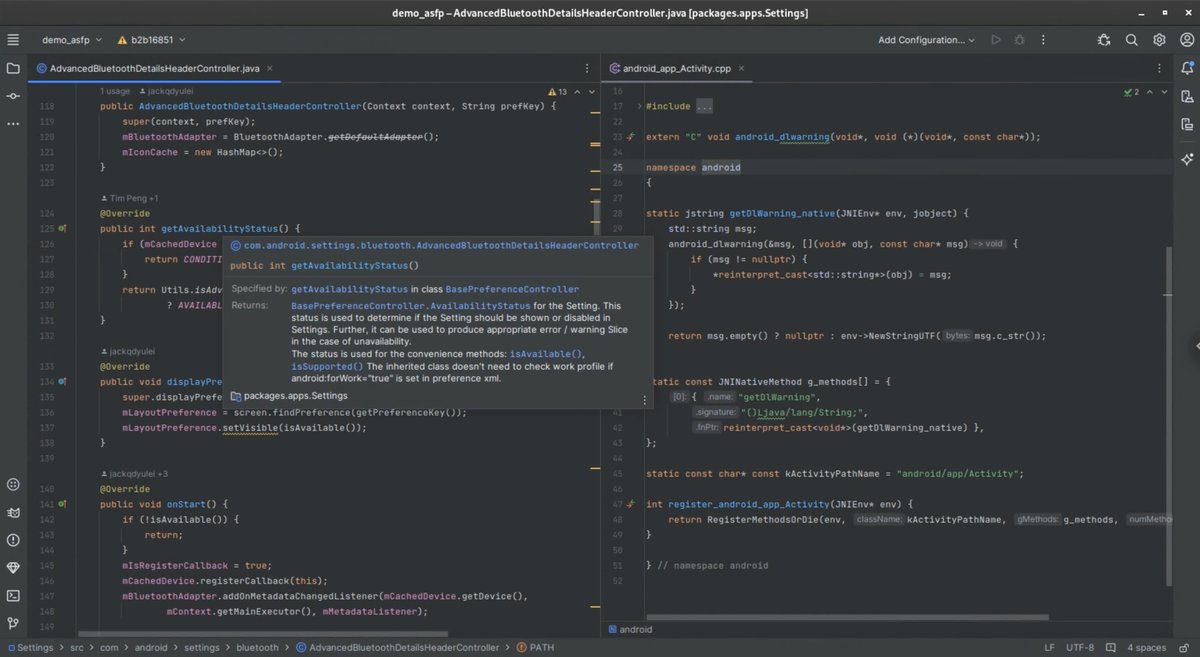Viewport: 1200px width, 657px height.
Task: Open the Commit tool window icon
Action: coord(13,96)
